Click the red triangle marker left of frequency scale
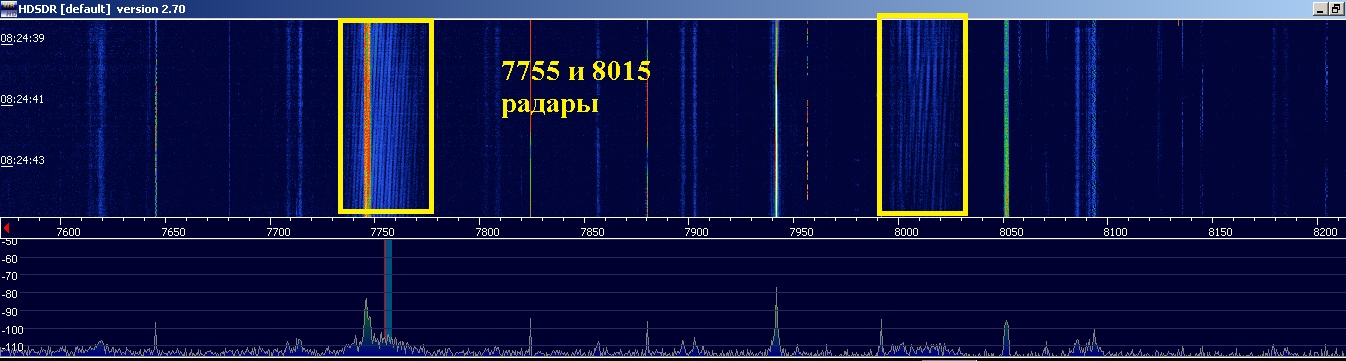The height and width of the screenshot is (361, 1346). coord(7,229)
